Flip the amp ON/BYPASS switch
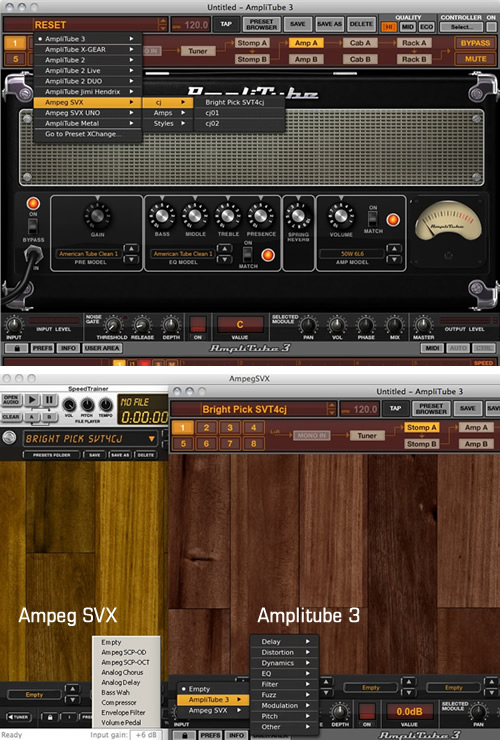Image resolution: width=500 pixels, height=740 pixels. 33,227
